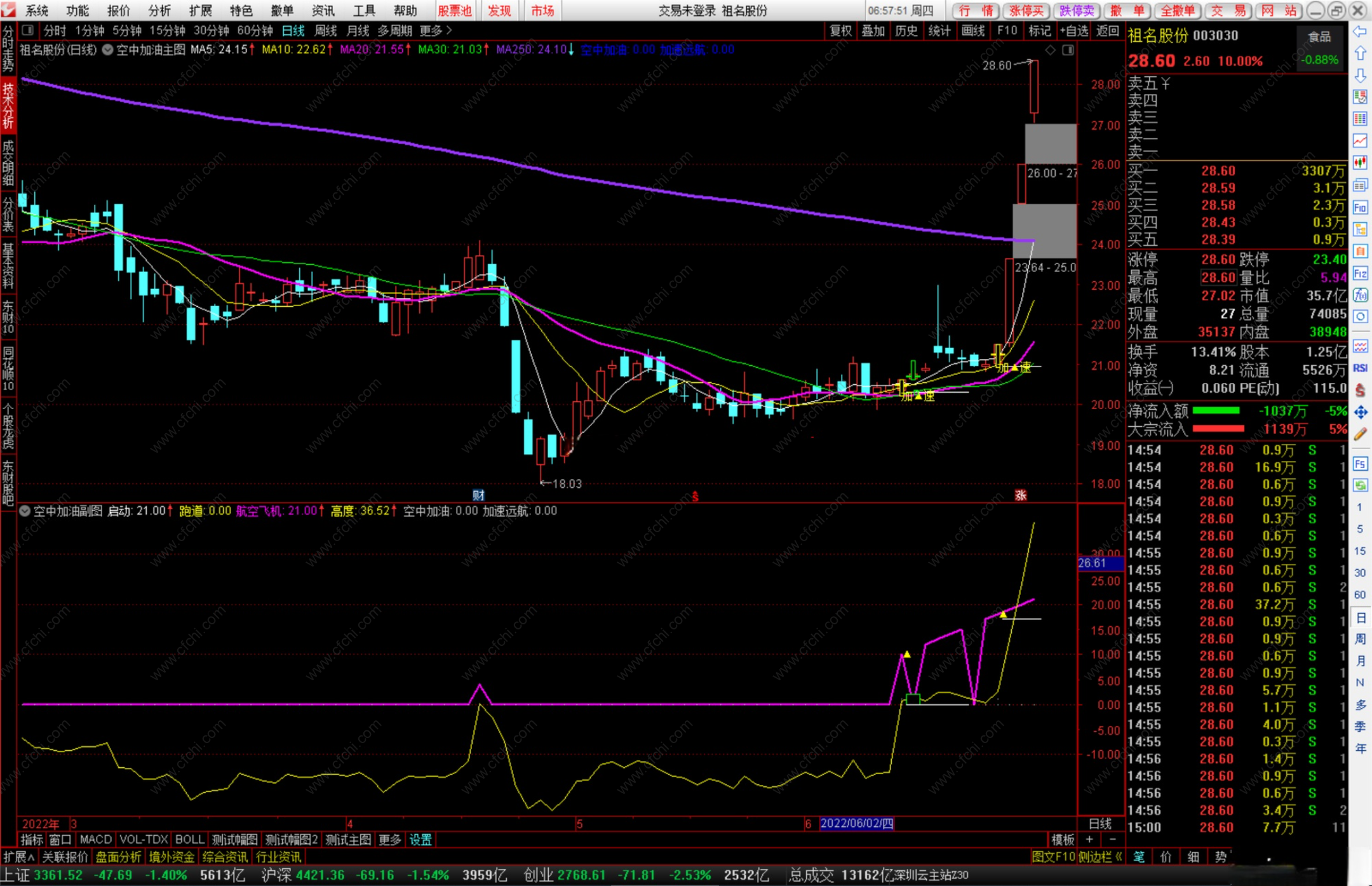This screenshot has height=886, width=1372.
Task: Click the 涨停买 button
Action: pos(1026,10)
